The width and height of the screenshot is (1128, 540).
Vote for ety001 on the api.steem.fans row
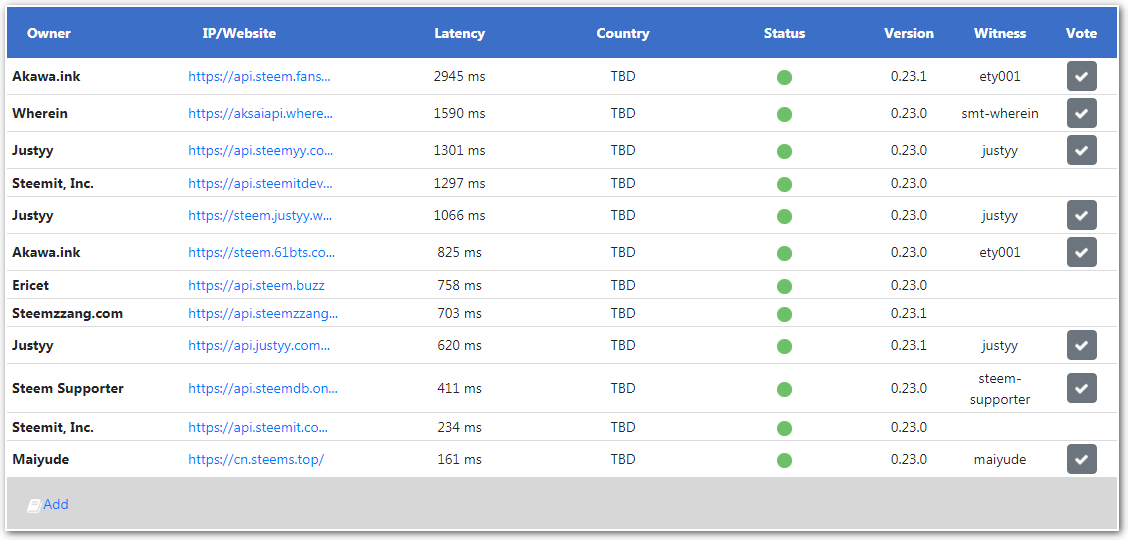1081,76
